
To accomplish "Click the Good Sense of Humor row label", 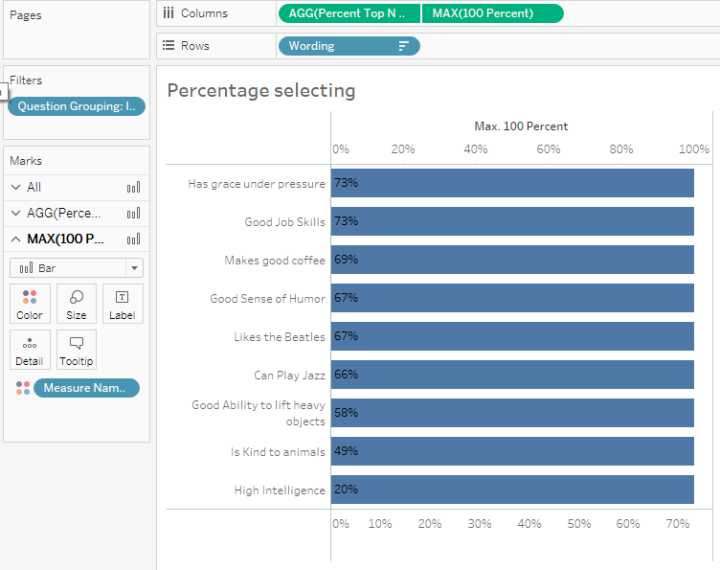I will point(268,299).
